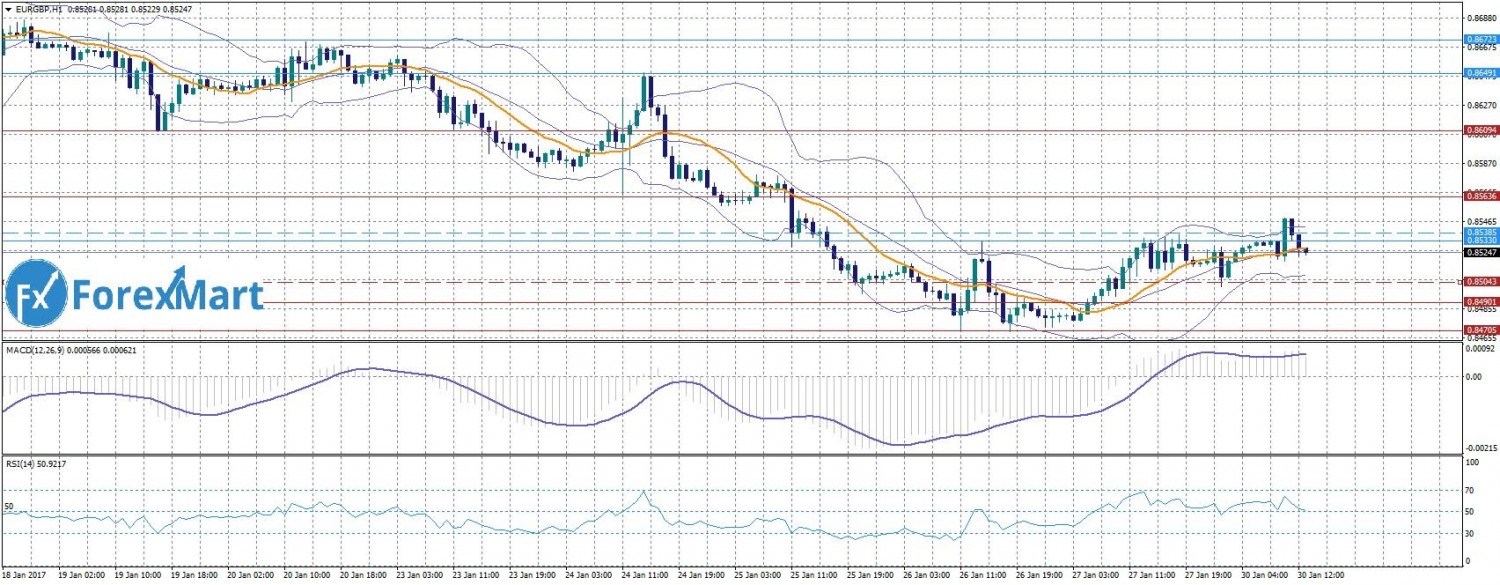Viewport: 1500px width, 585px height.
Task: Click the ForexMart Fx circle logo
Action: (36, 294)
